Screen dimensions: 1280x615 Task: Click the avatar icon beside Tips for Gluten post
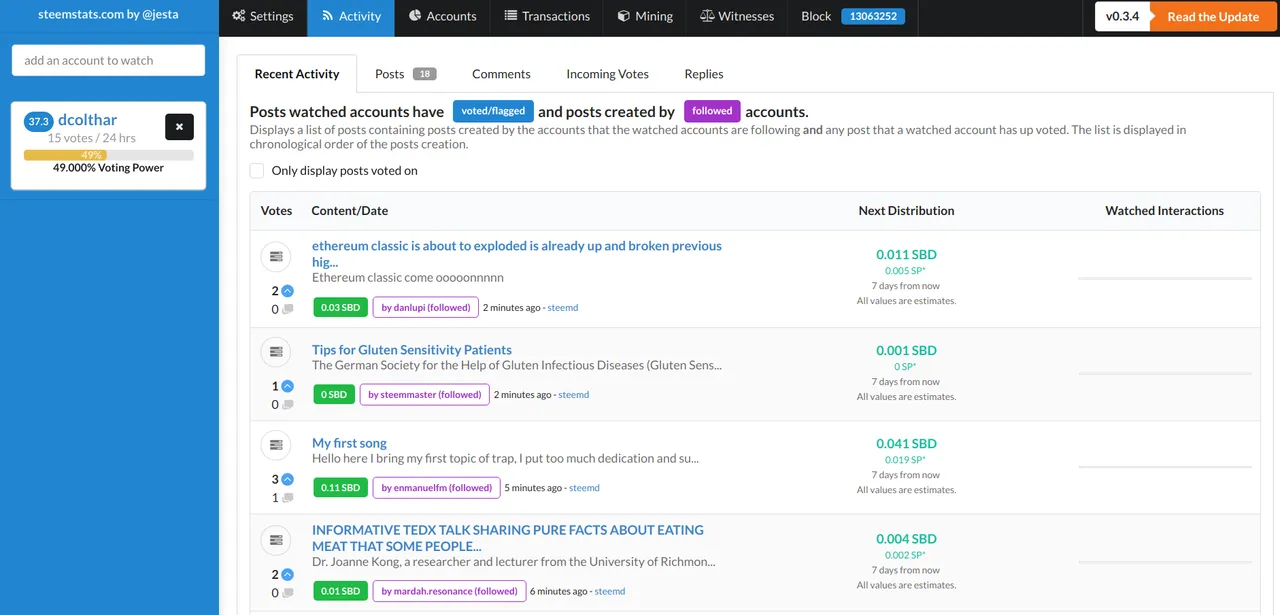276,352
